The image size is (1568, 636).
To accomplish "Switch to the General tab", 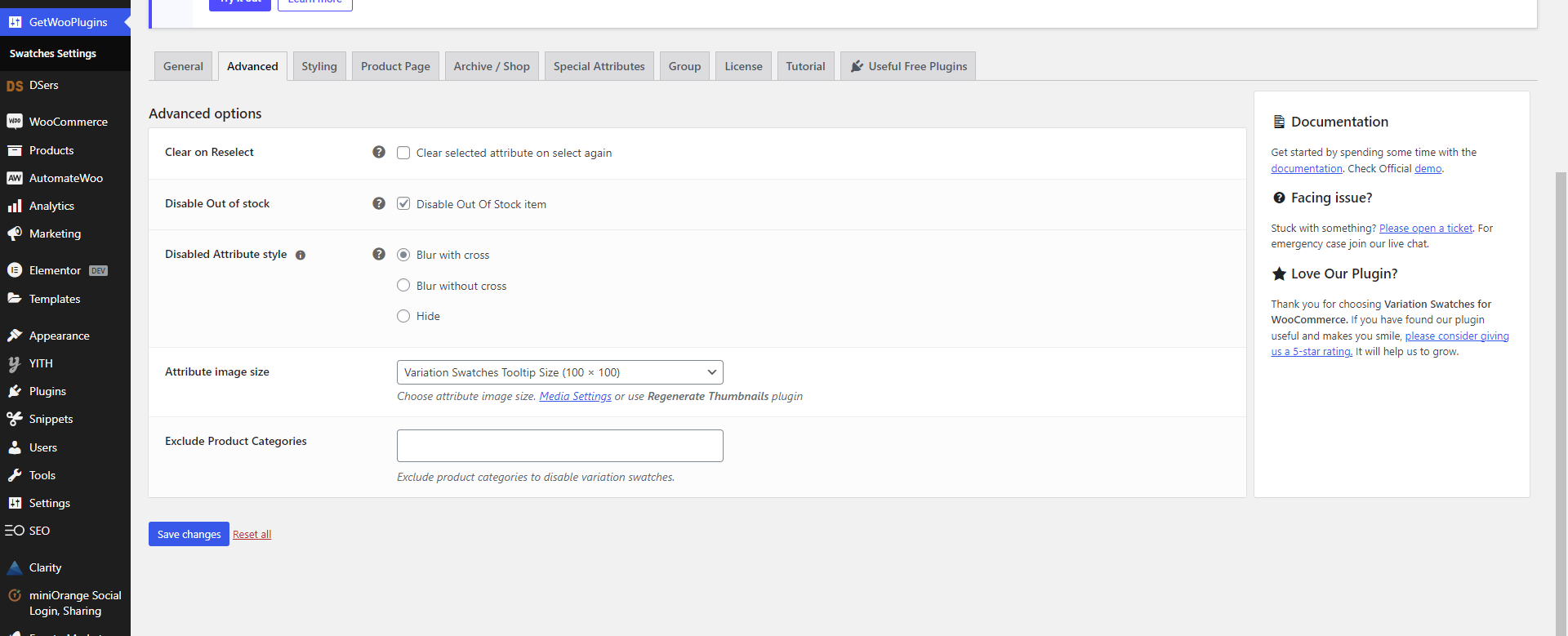I will coord(183,66).
